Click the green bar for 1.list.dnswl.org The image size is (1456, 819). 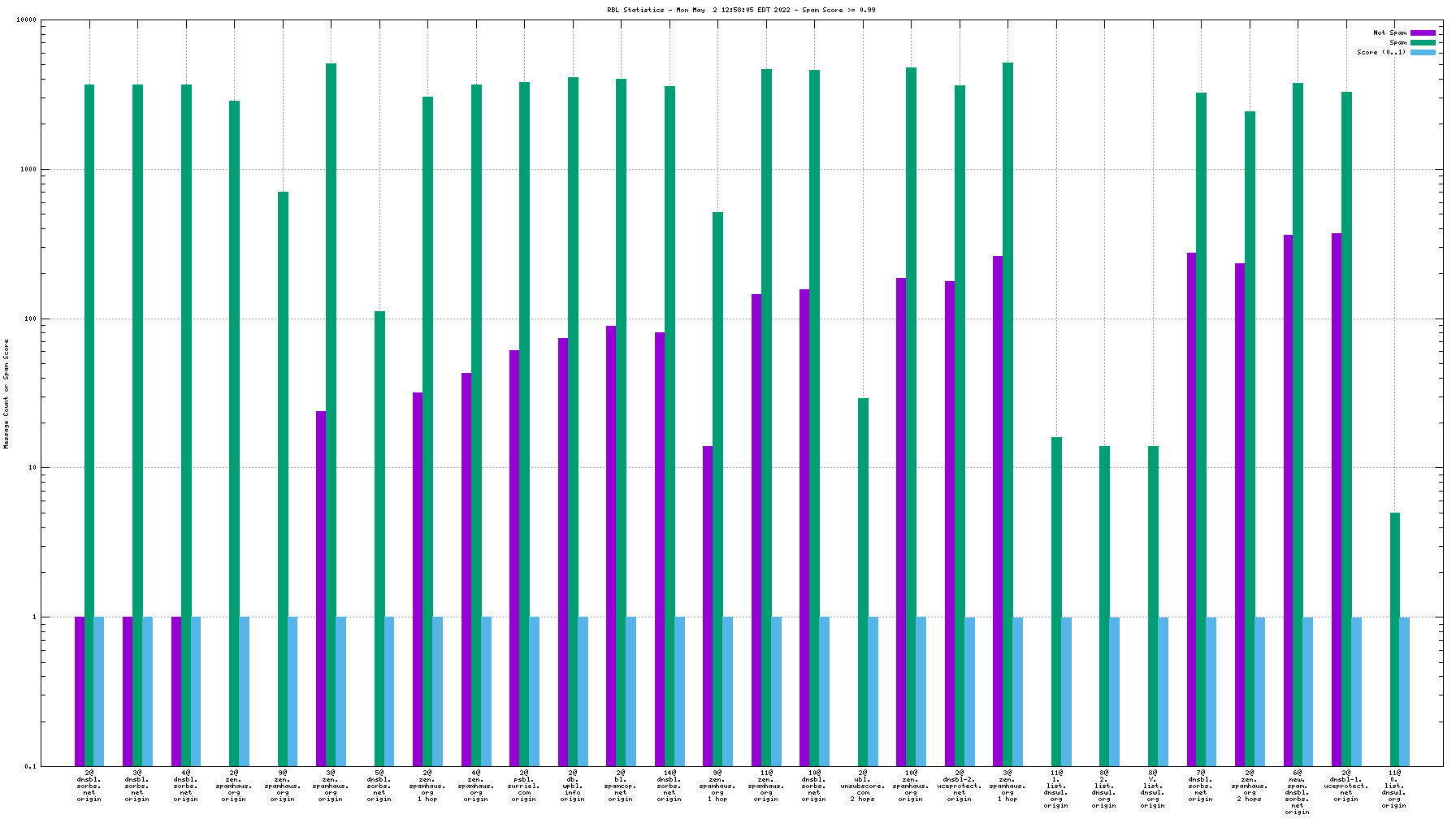(1056, 601)
